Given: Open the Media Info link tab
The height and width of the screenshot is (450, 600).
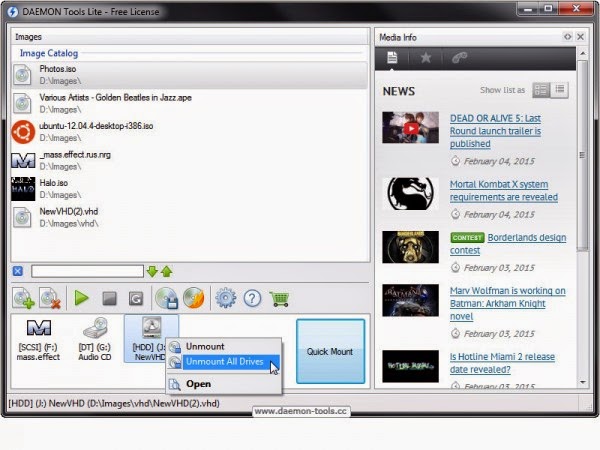Looking at the screenshot, I should (x=459, y=58).
